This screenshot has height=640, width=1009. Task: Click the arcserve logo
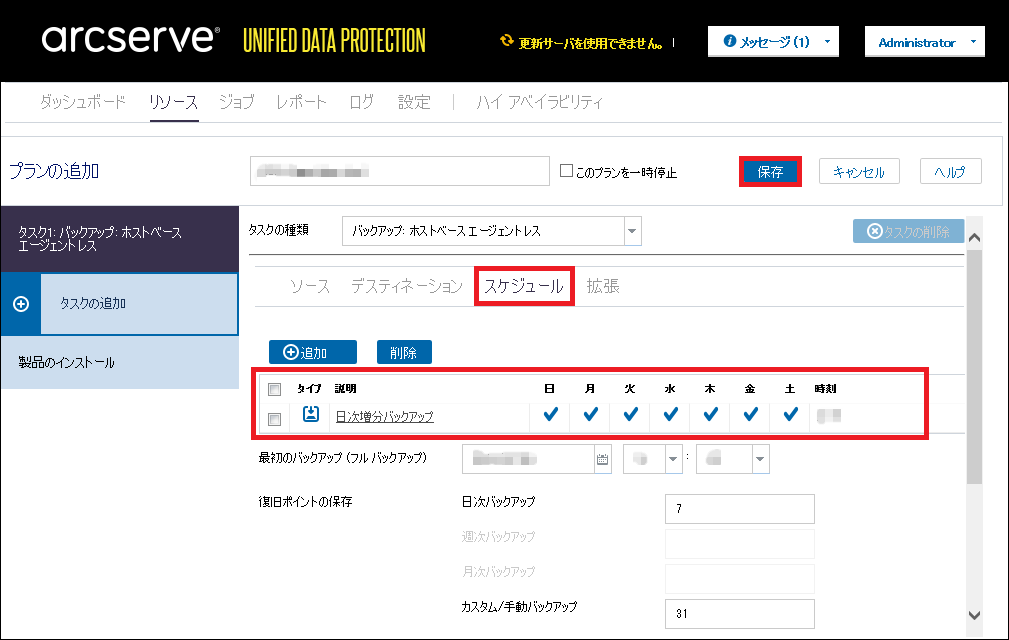point(131,39)
